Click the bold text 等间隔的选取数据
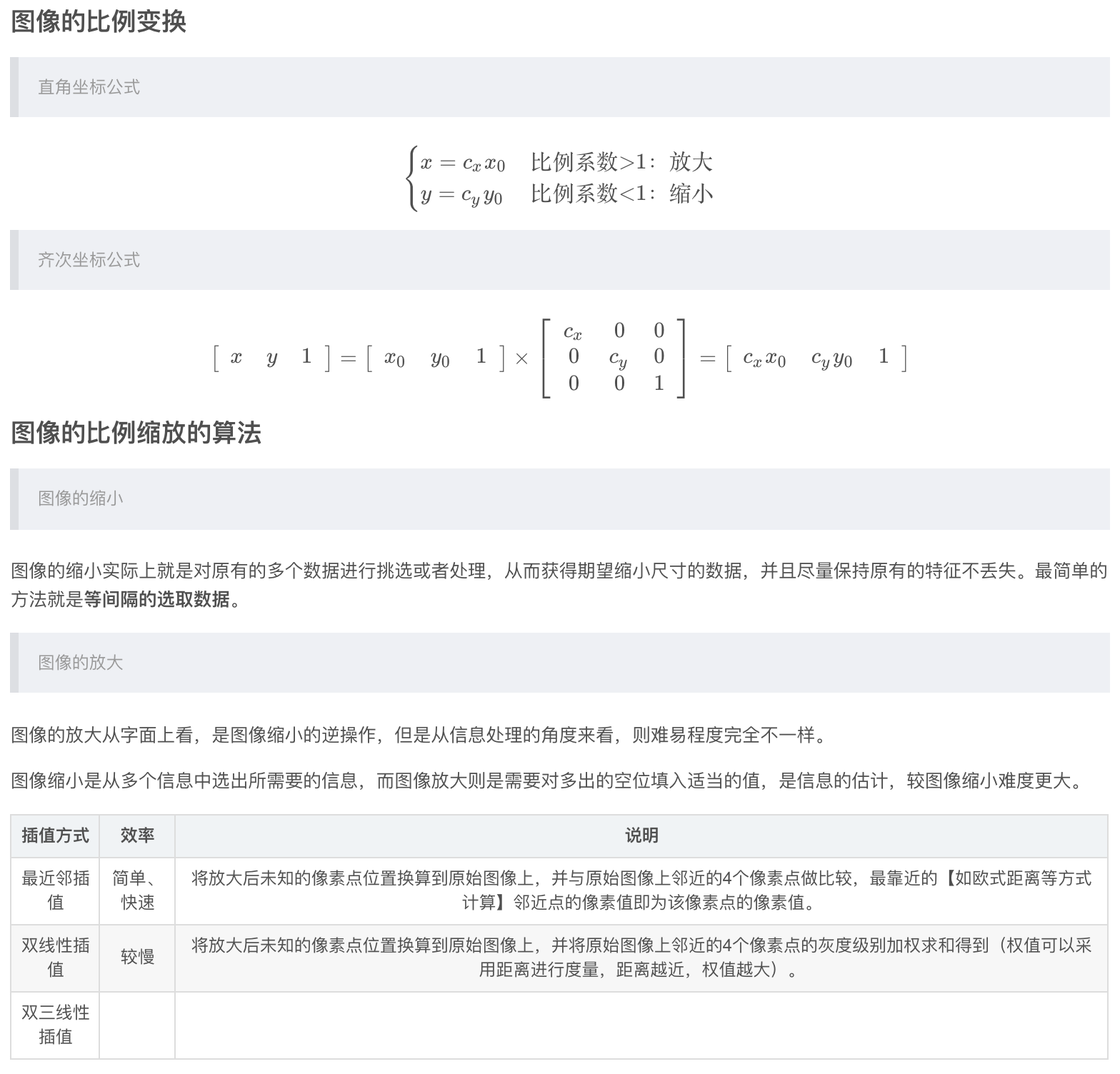Viewport: 1120px width, 1074px height. coord(157,599)
